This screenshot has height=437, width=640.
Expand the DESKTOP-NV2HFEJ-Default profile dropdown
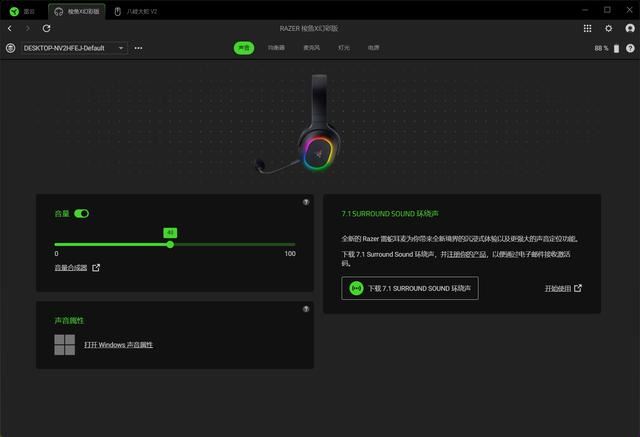74,48
